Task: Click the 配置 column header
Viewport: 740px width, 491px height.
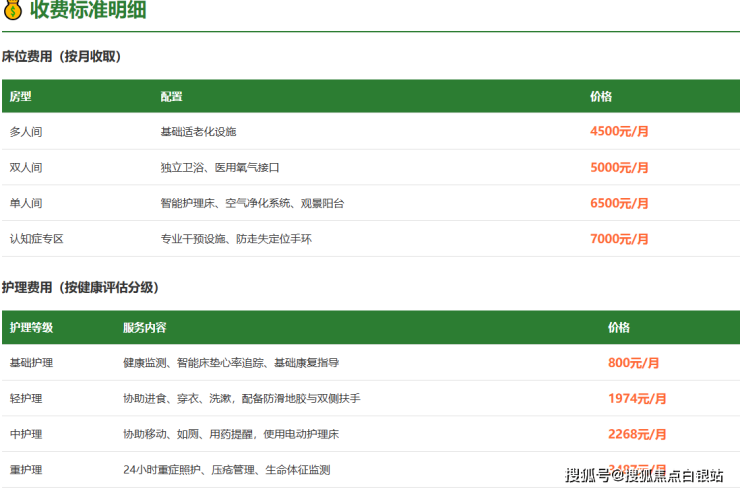Action: pos(171,97)
